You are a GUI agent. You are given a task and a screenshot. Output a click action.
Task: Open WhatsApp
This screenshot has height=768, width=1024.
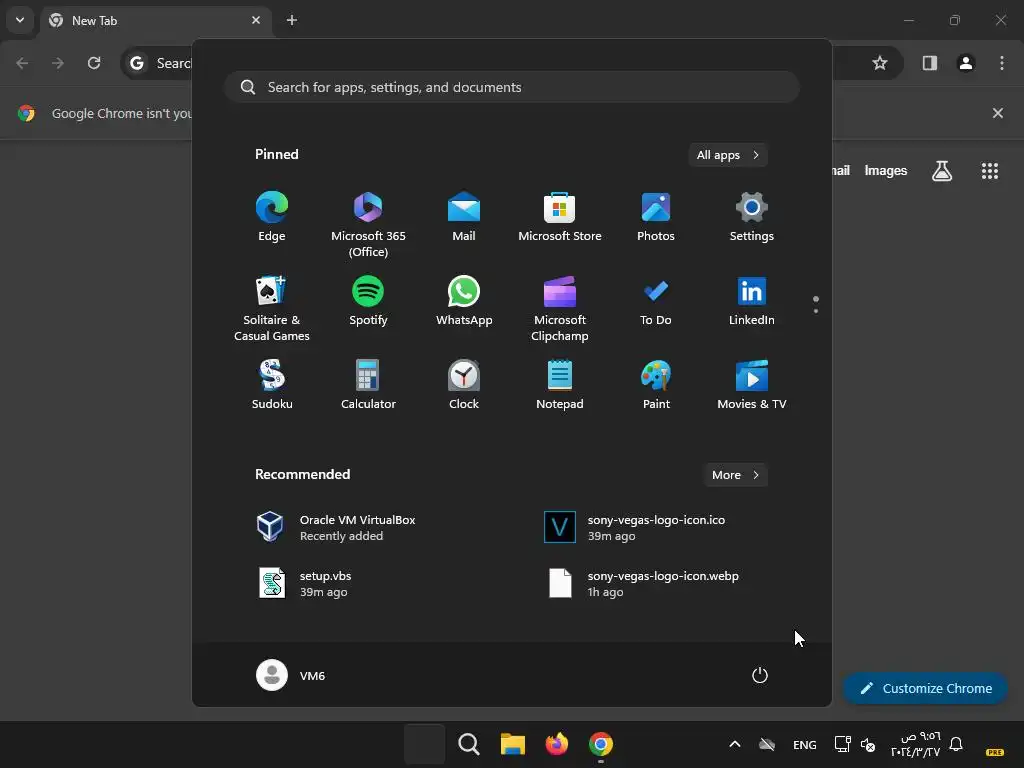click(464, 300)
